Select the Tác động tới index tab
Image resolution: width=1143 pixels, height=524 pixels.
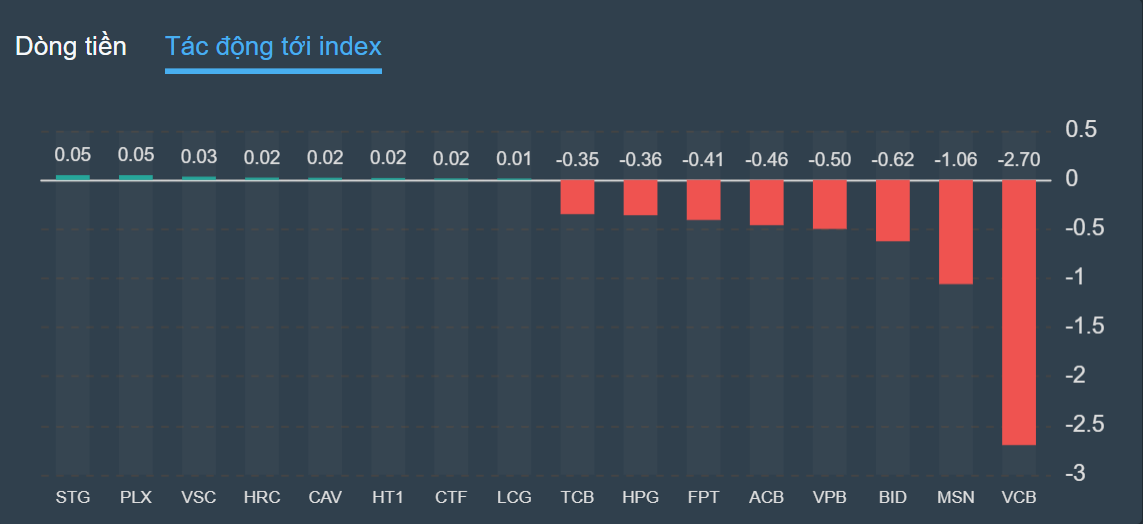pyautogui.click(x=273, y=46)
